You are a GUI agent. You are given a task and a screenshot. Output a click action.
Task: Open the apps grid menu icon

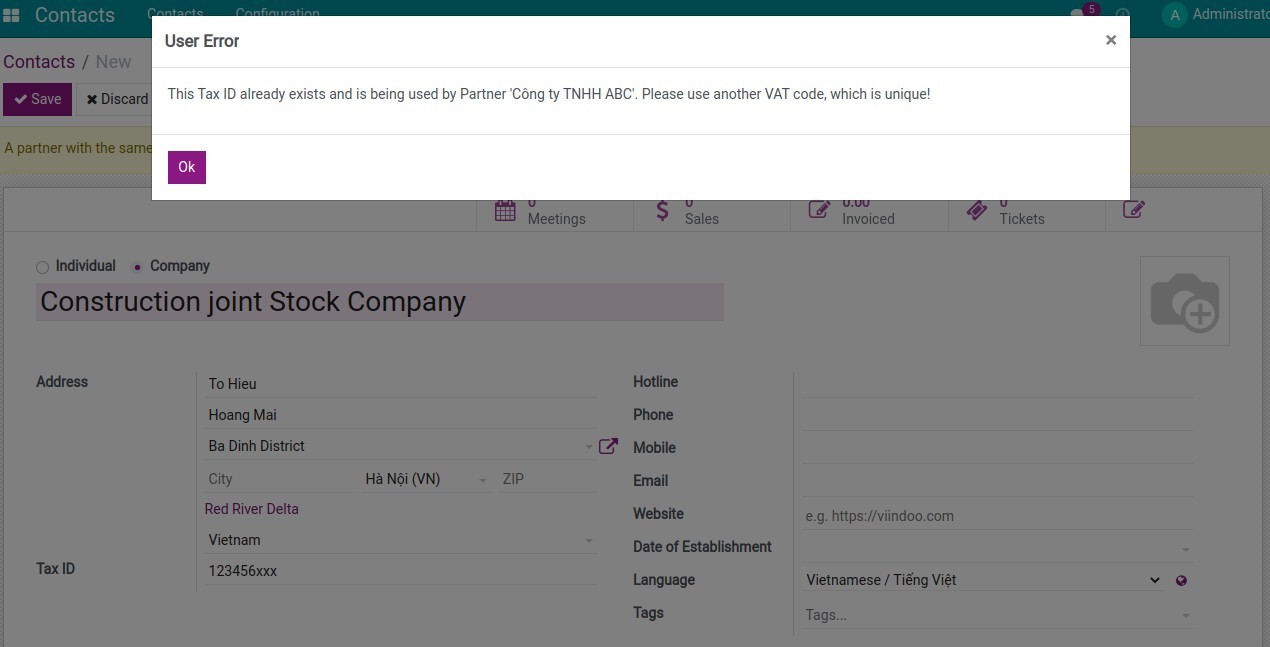[11, 14]
